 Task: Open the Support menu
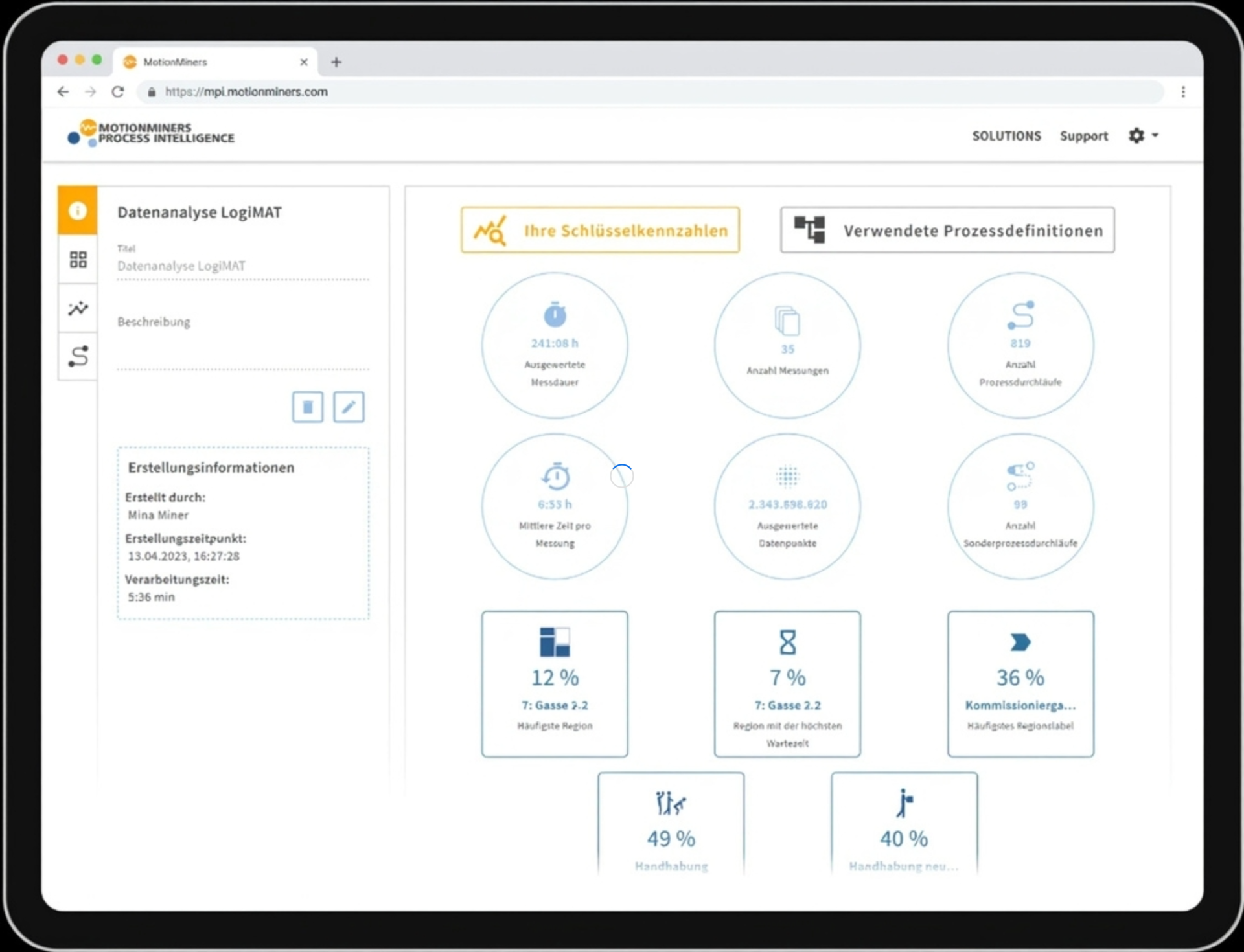pos(1083,136)
